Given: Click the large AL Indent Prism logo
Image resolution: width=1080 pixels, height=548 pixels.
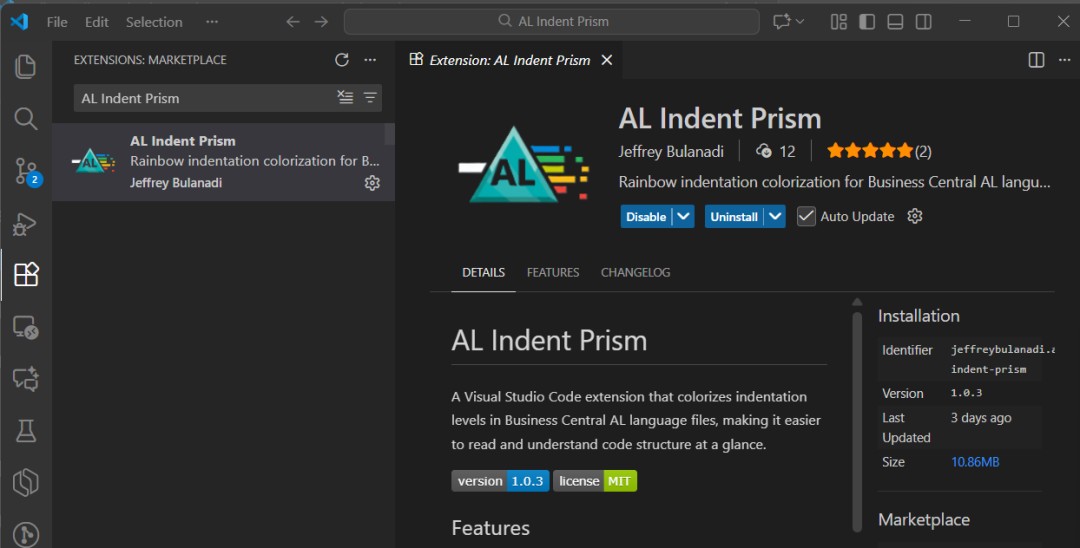Looking at the screenshot, I should 523,164.
